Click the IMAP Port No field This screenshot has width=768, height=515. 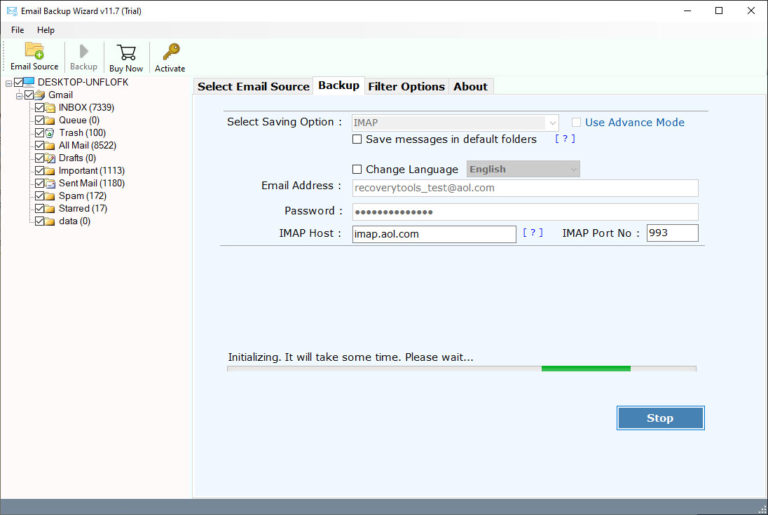click(x=672, y=233)
